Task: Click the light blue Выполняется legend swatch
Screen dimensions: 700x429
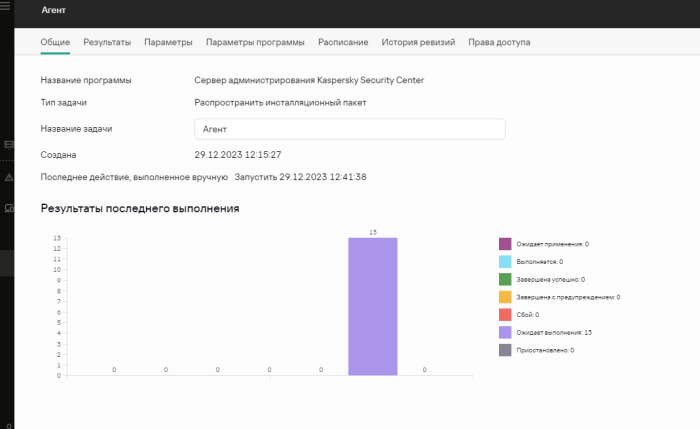Action: tap(505, 262)
